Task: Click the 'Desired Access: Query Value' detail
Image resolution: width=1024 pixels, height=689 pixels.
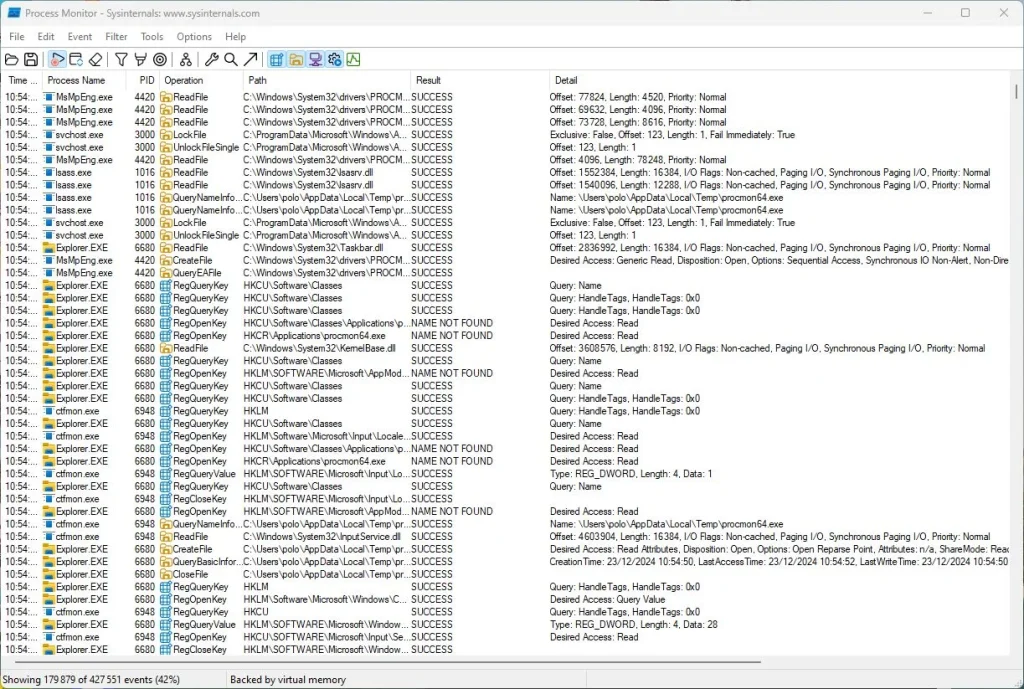Action: pos(607,600)
